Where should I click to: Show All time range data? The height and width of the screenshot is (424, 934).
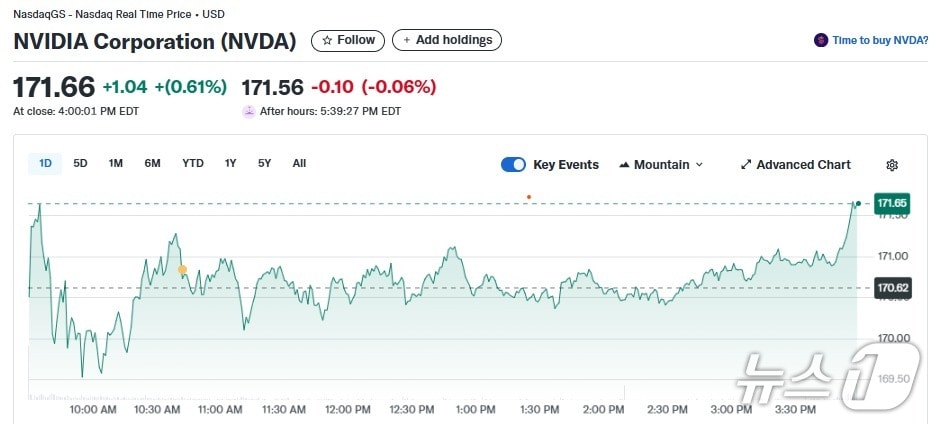[x=299, y=164]
